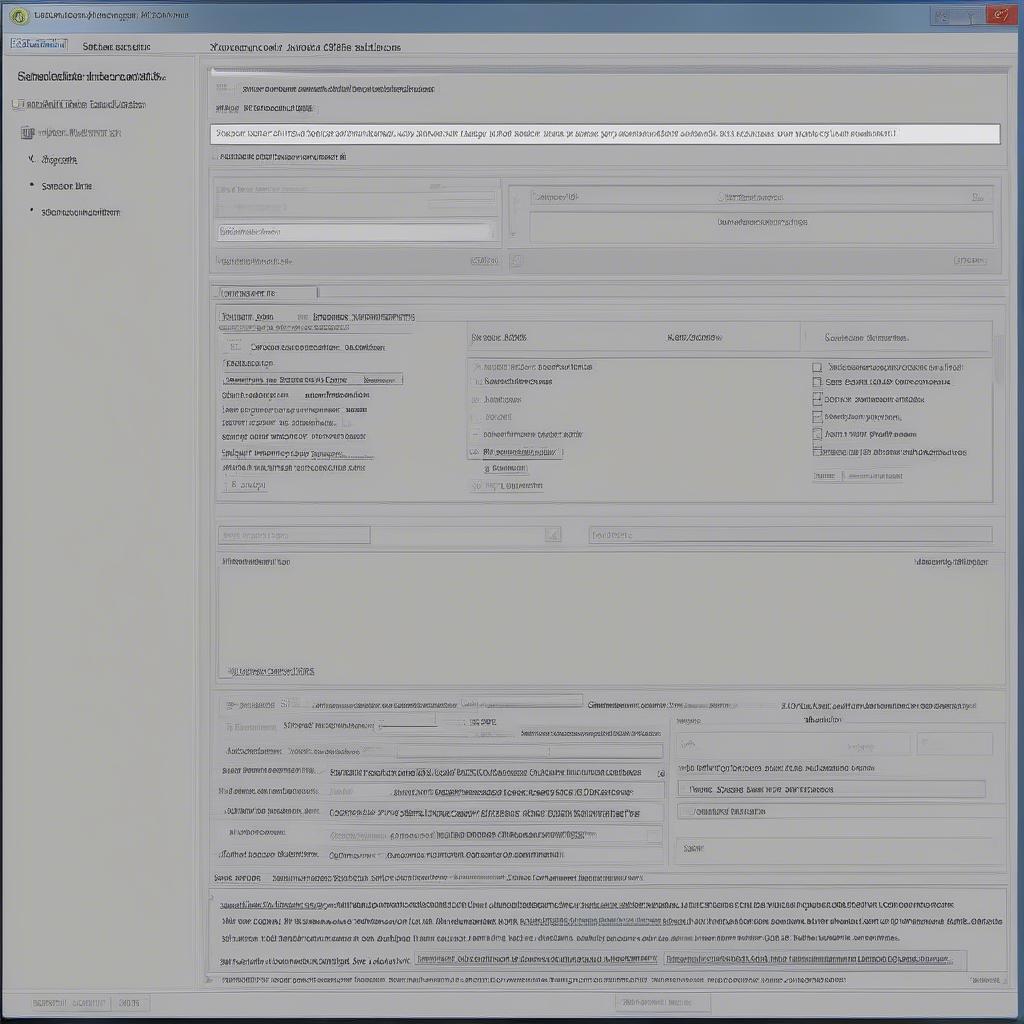
Task: Close the window with the red button
Action: pos(1000,14)
